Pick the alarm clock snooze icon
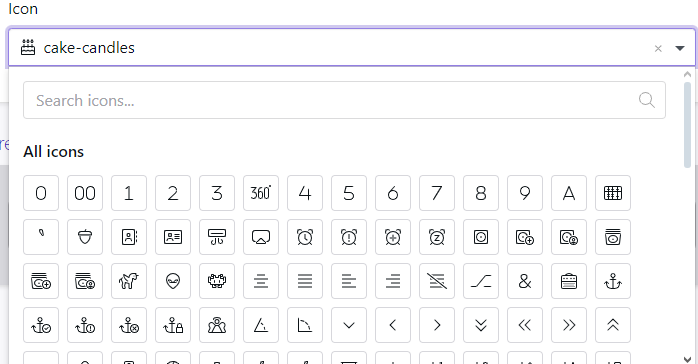This screenshot has height=364, width=698. [x=437, y=237]
